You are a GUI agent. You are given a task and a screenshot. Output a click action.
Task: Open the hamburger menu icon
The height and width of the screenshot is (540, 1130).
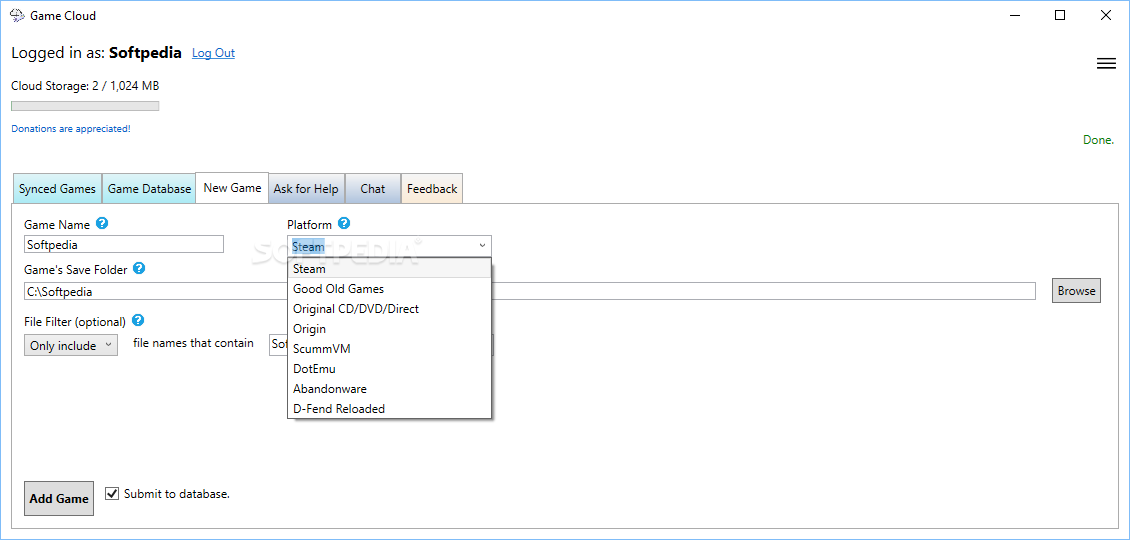[1105, 63]
